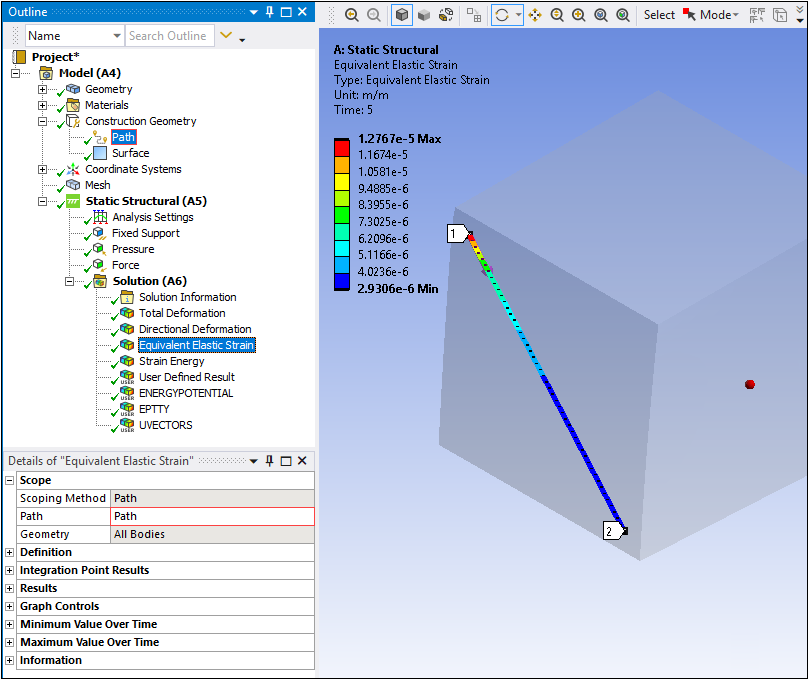Click the red band in the strain legend
The image size is (809, 680).
coord(341,146)
